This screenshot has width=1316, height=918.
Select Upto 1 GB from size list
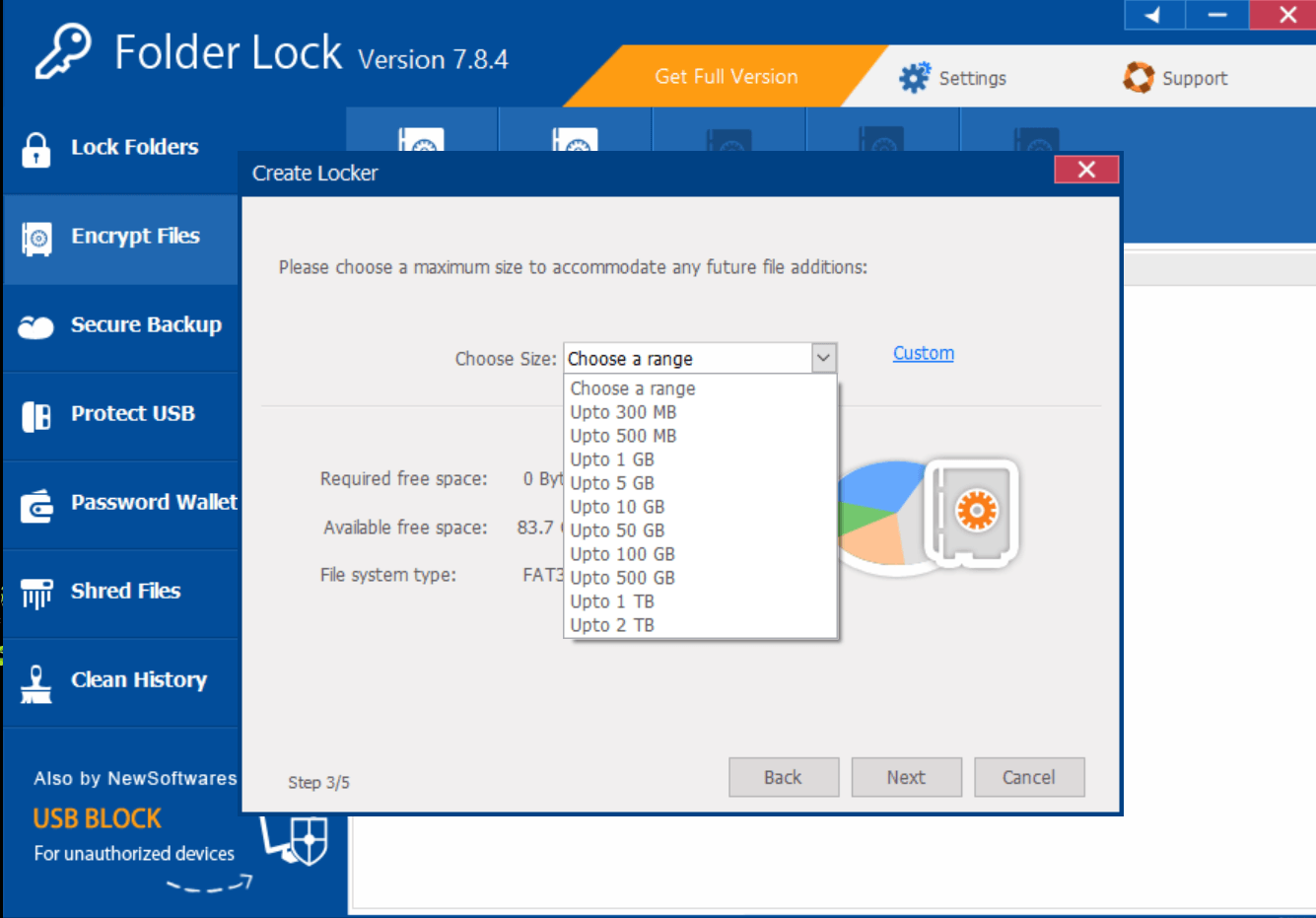612,459
